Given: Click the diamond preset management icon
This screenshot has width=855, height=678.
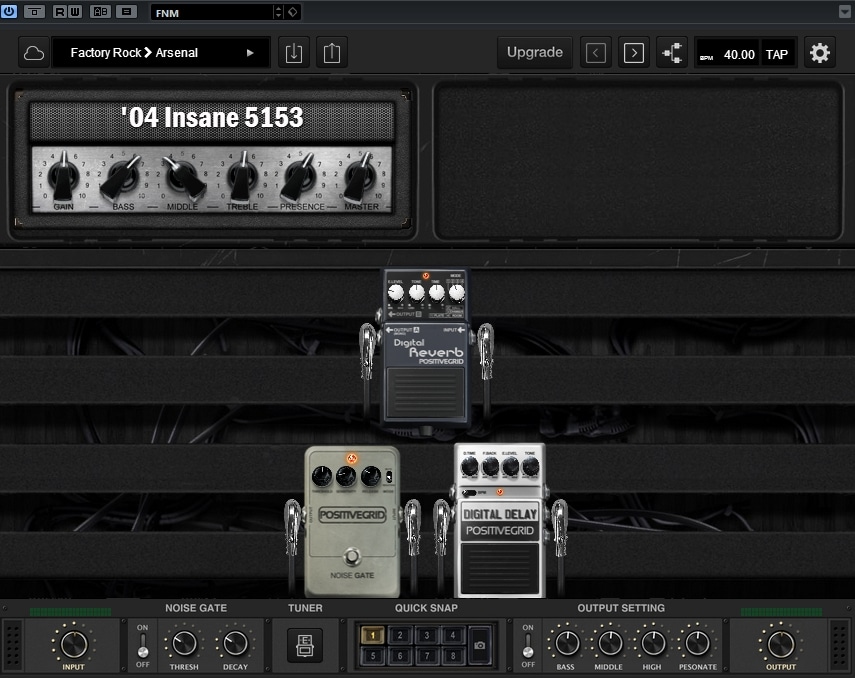Looking at the screenshot, I should coord(293,12).
